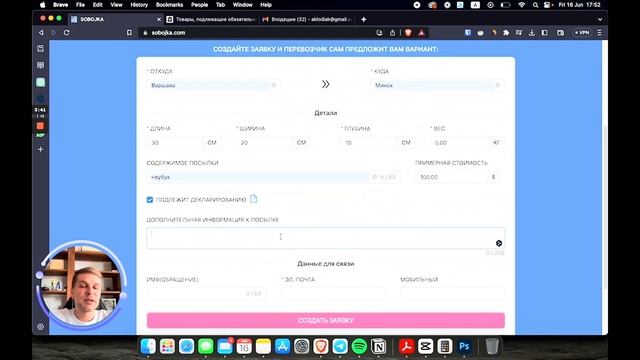Click the double-arrow direction icon
This screenshot has height=360, width=640.
click(x=325, y=84)
